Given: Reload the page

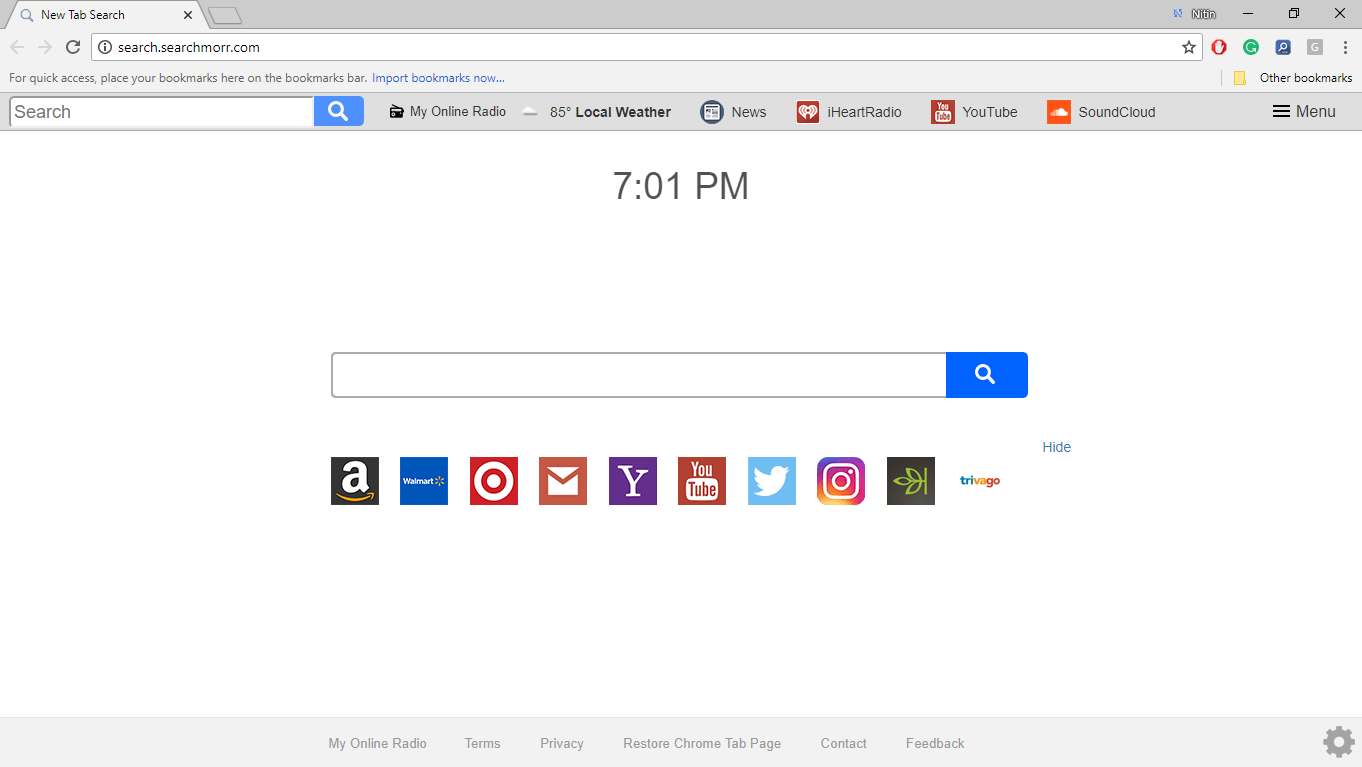Looking at the screenshot, I should (73, 47).
